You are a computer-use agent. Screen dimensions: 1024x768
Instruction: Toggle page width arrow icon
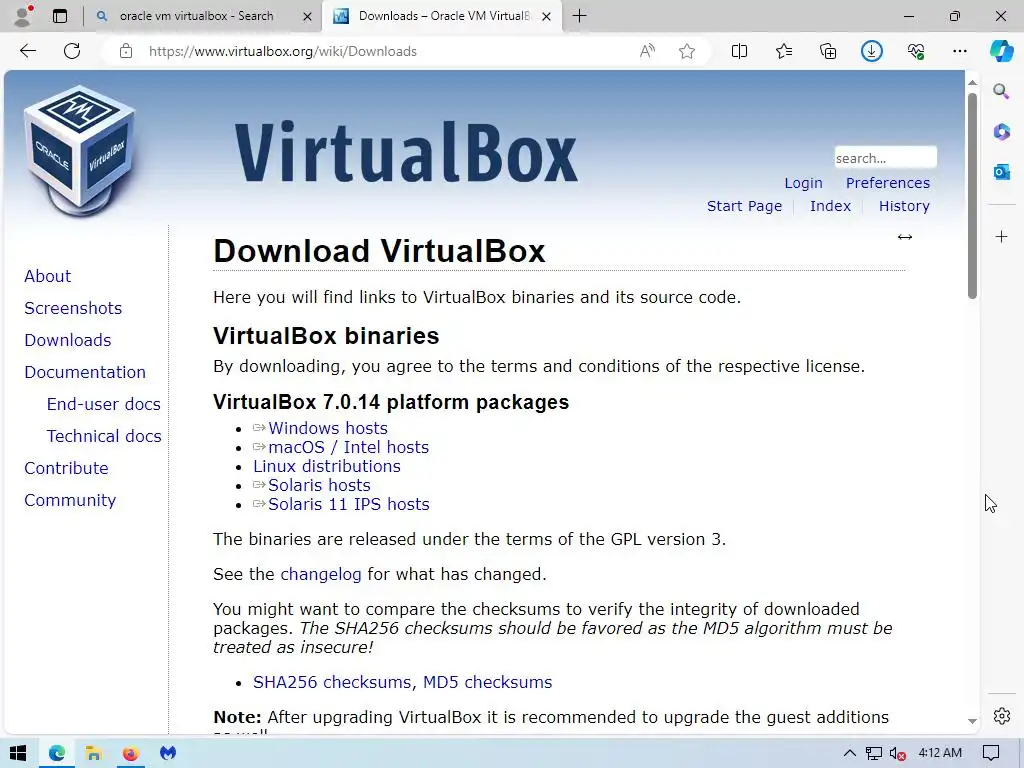(x=904, y=237)
